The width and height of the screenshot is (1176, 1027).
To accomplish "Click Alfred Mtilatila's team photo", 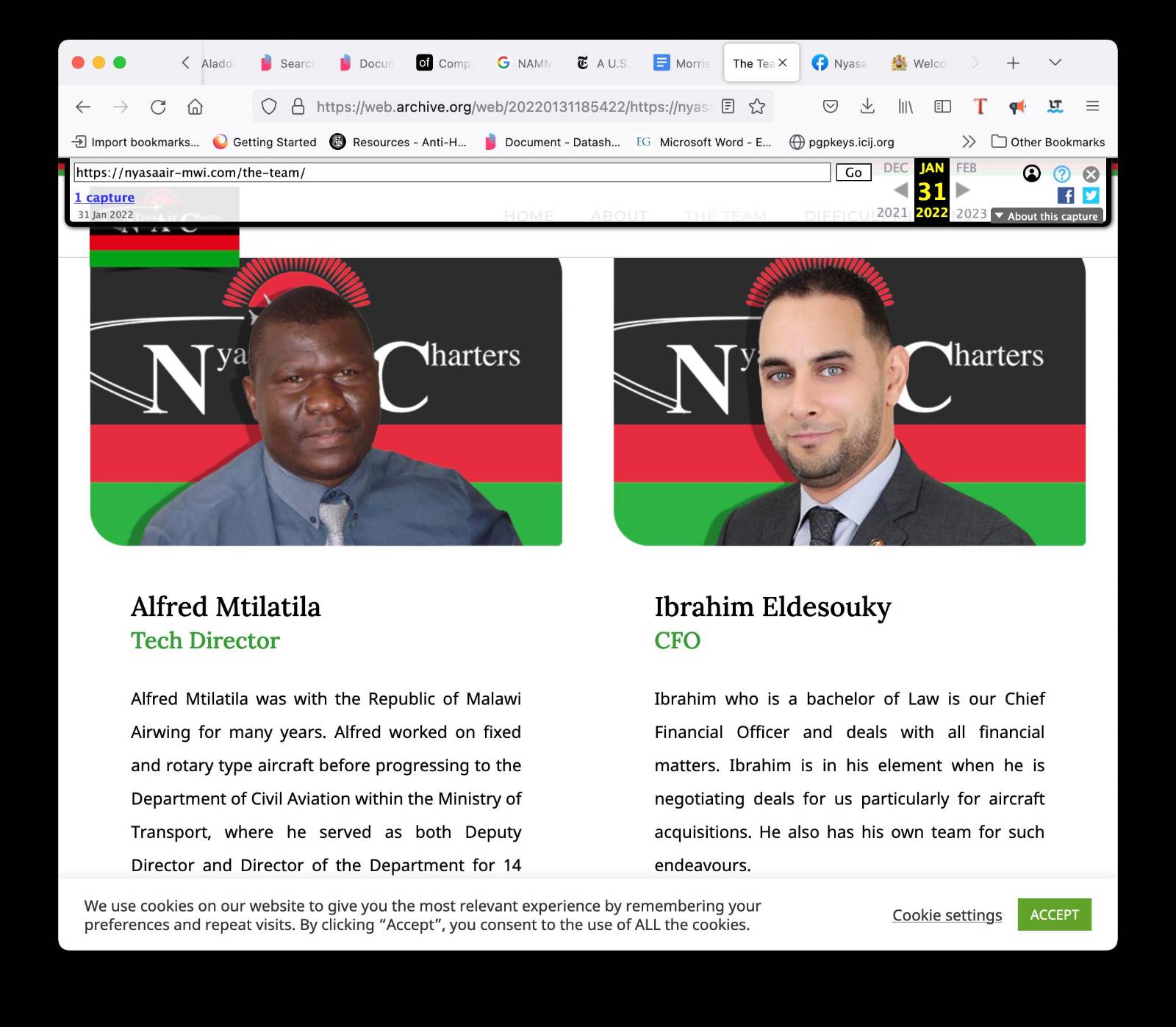I will click(x=326, y=401).
